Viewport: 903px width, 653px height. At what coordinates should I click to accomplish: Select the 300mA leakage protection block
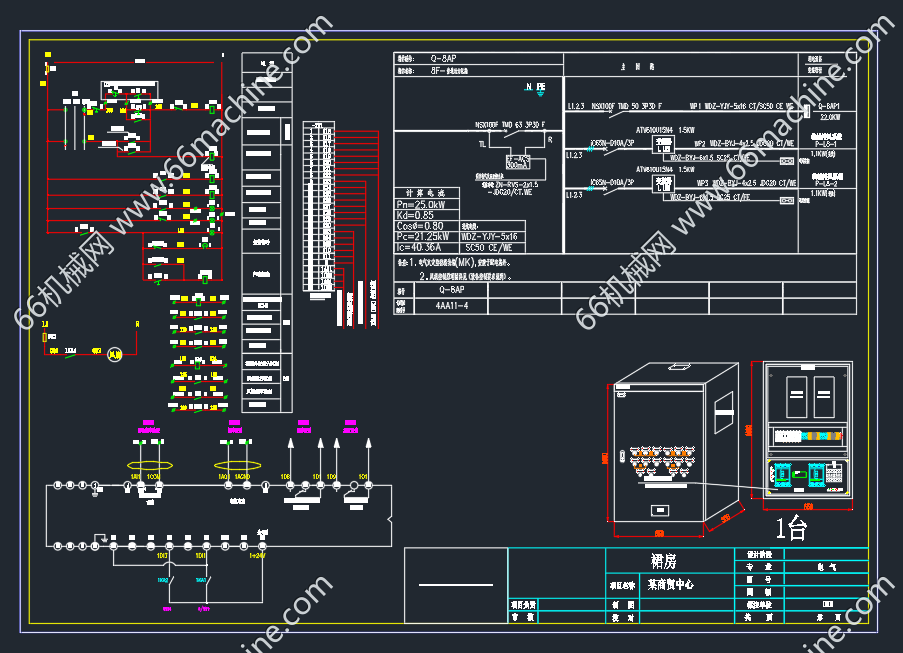pos(517,161)
